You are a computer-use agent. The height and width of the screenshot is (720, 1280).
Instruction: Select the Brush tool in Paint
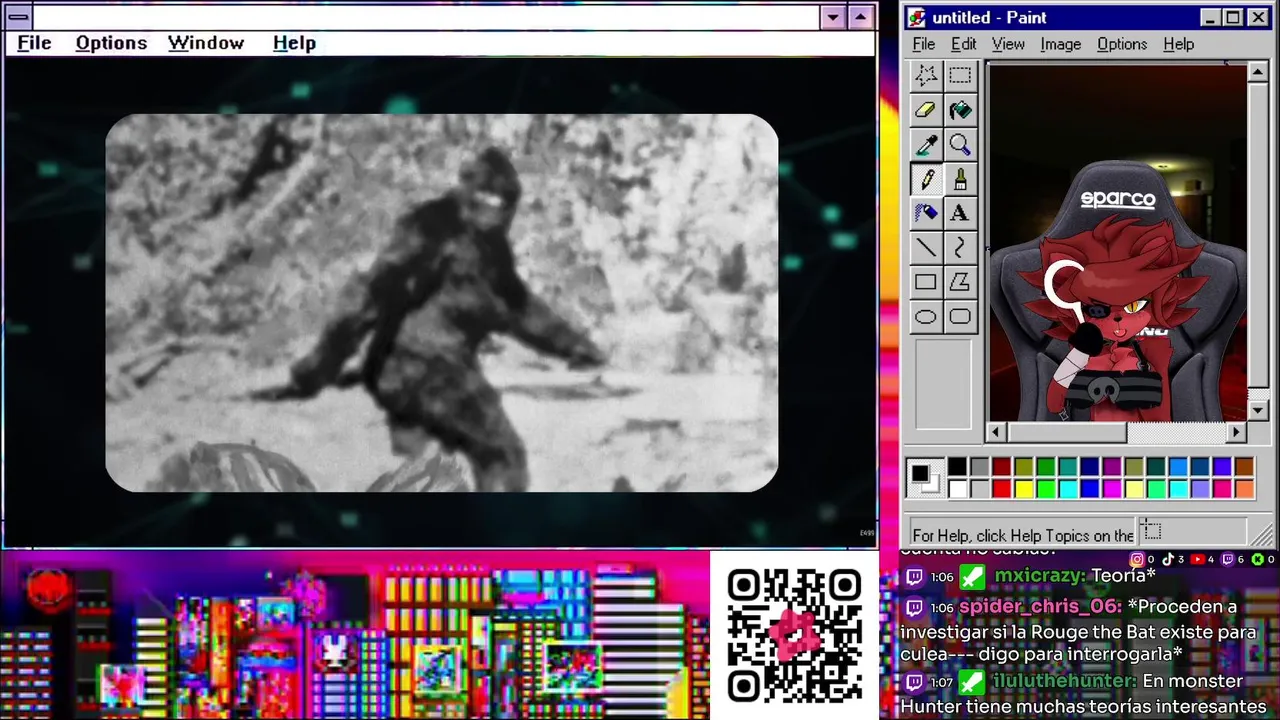pos(960,179)
